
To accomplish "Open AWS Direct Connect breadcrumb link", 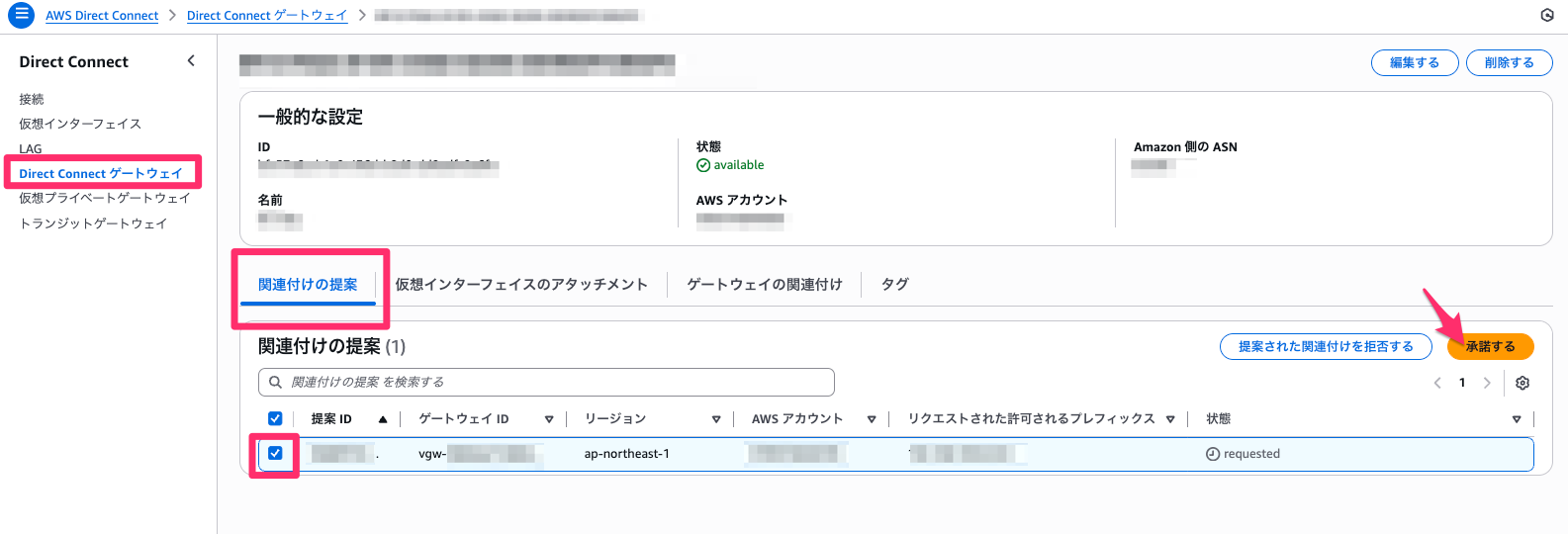I will (x=102, y=16).
